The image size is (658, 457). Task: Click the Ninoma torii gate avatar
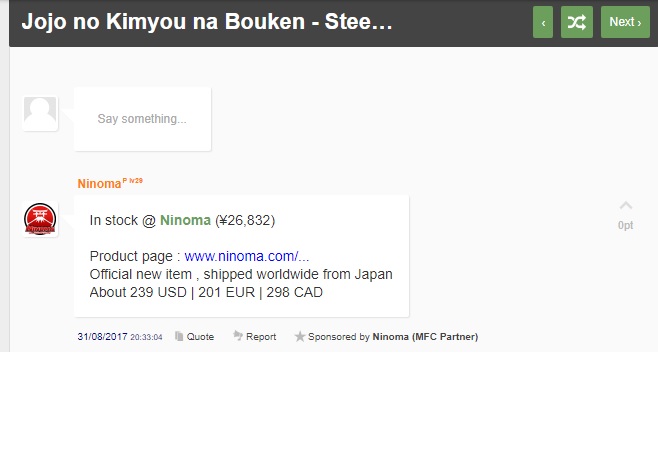[x=40, y=219]
